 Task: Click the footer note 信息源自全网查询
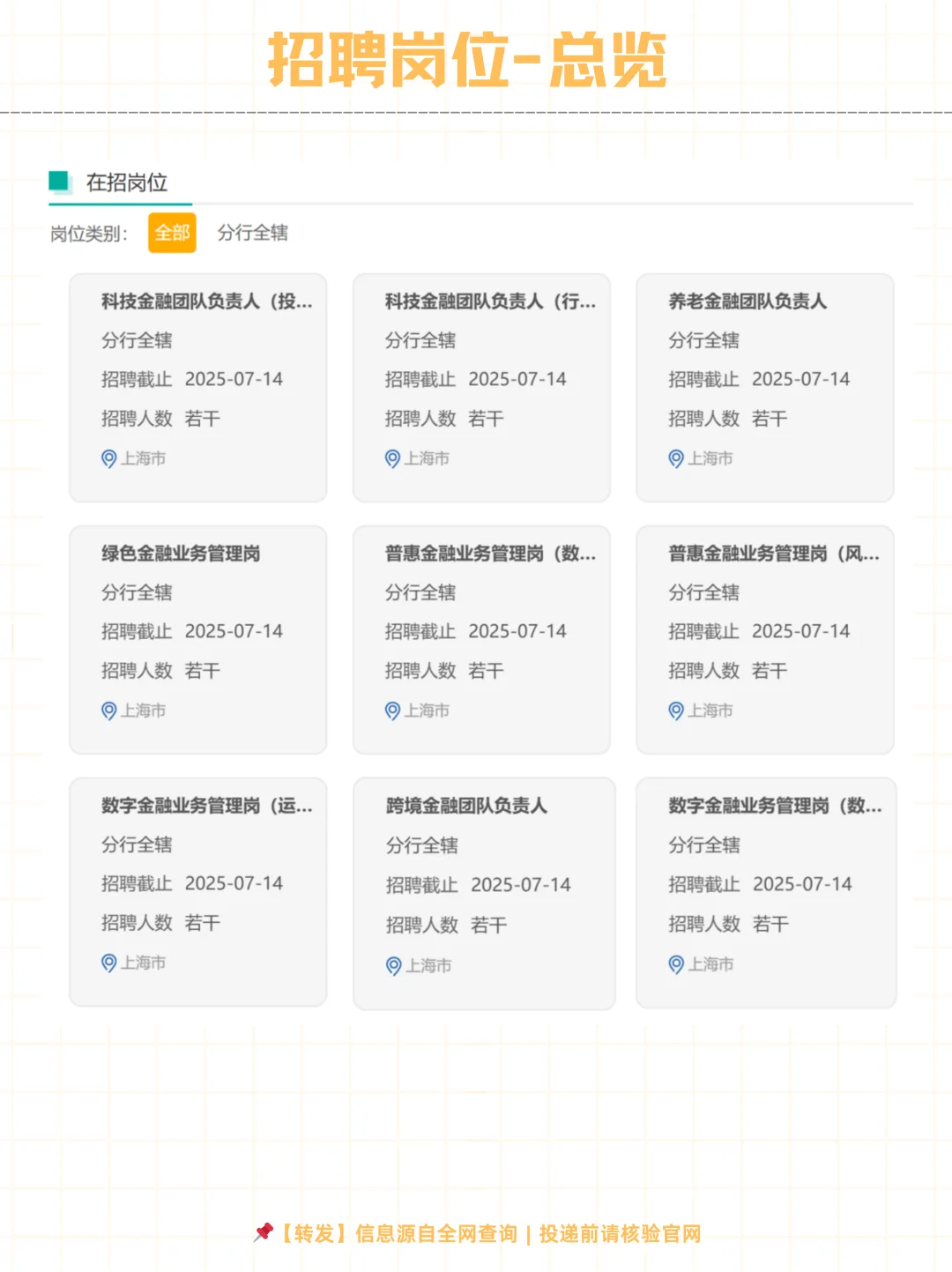436,1233
